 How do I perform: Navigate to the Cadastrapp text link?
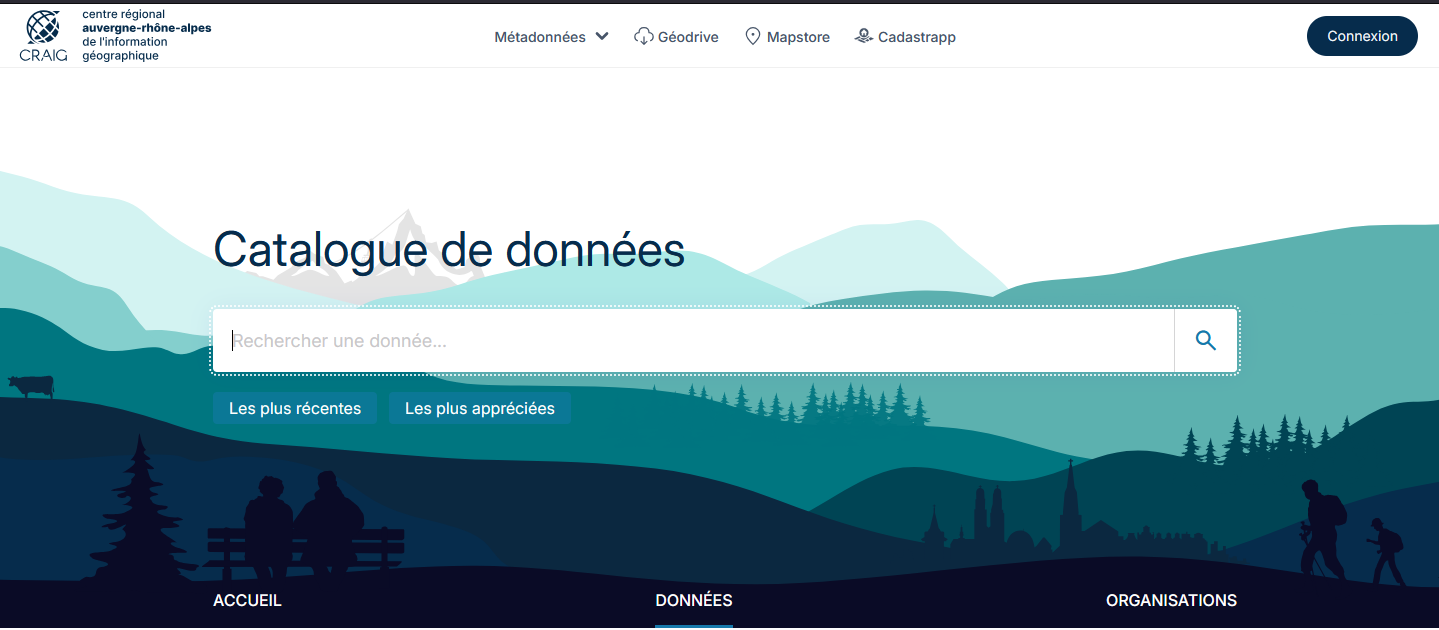916,37
